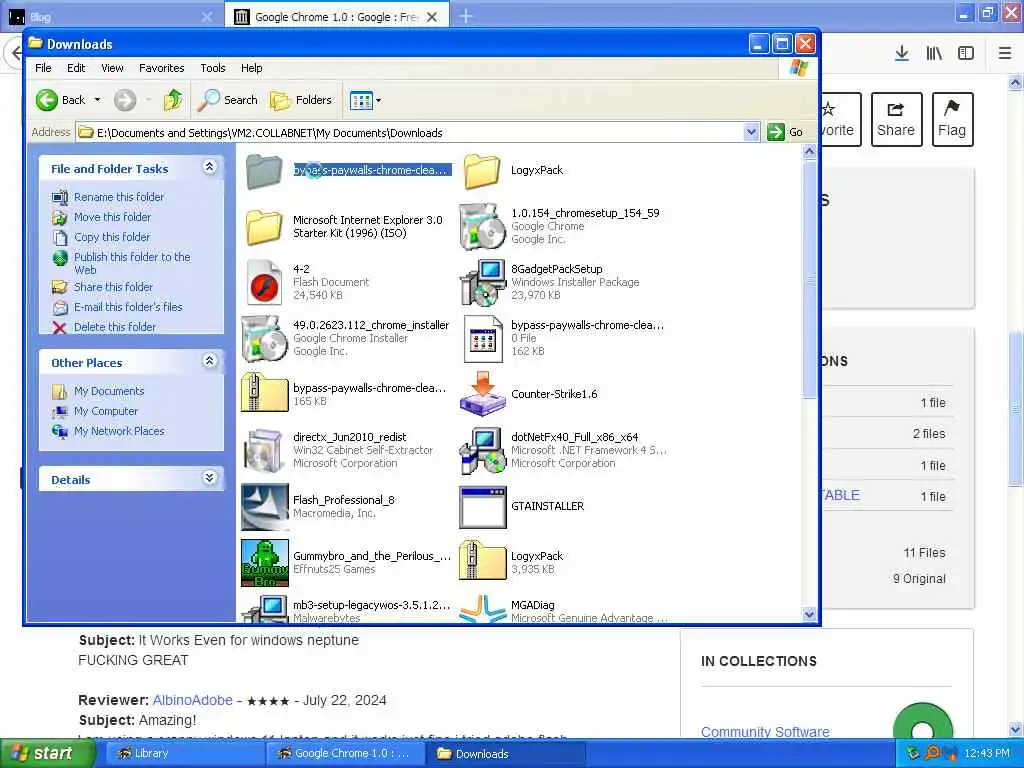Screen dimensions: 1024x768
Task: Click E-mail this folder's files
Action: [x=128, y=307]
